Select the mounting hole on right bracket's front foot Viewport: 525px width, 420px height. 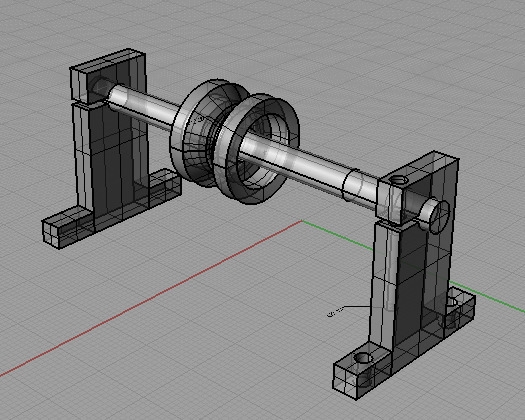(x=363, y=358)
